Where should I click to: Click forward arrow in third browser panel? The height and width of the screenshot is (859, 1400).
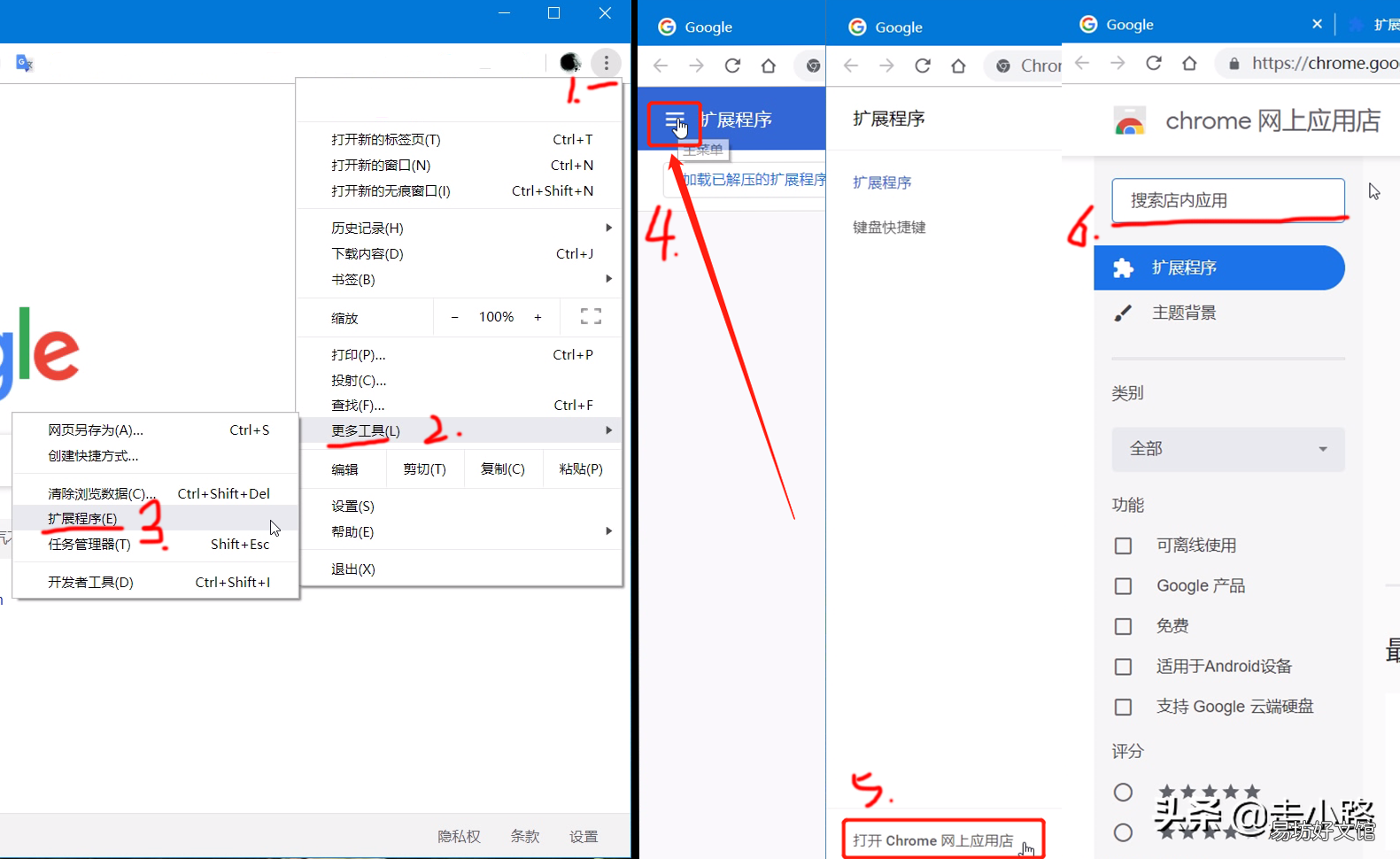coord(886,66)
